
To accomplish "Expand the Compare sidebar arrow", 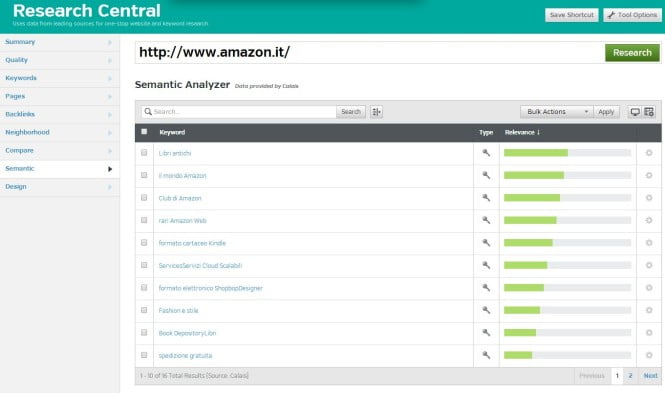I will 109,151.
